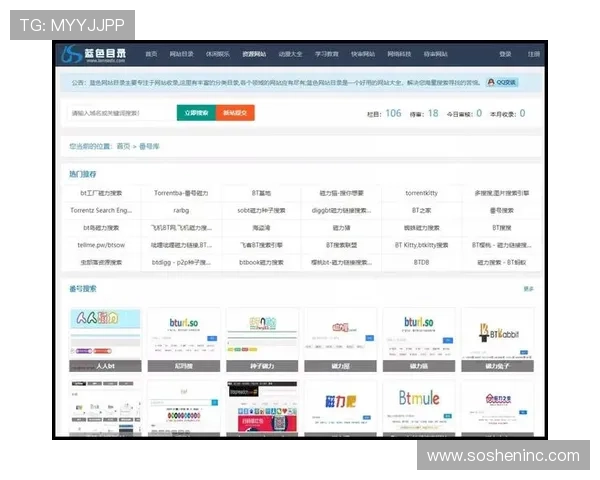The height and width of the screenshot is (480, 600).
Task: Open the thumbnail with red QR-code banner
Action: point(262,408)
